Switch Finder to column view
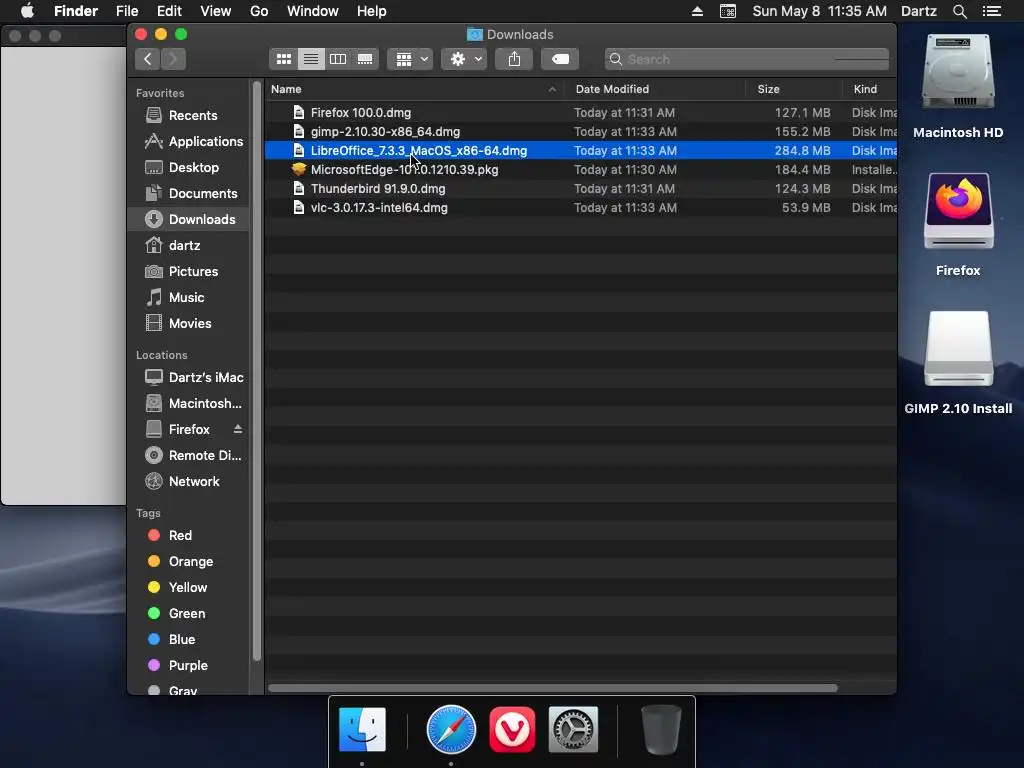This screenshot has height=768, width=1024. click(x=338, y=59)
